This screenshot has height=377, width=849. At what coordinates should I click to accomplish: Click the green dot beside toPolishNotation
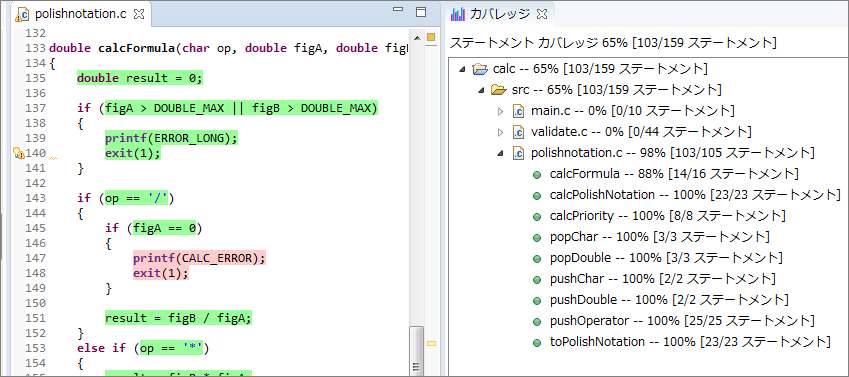pos(537,342)
